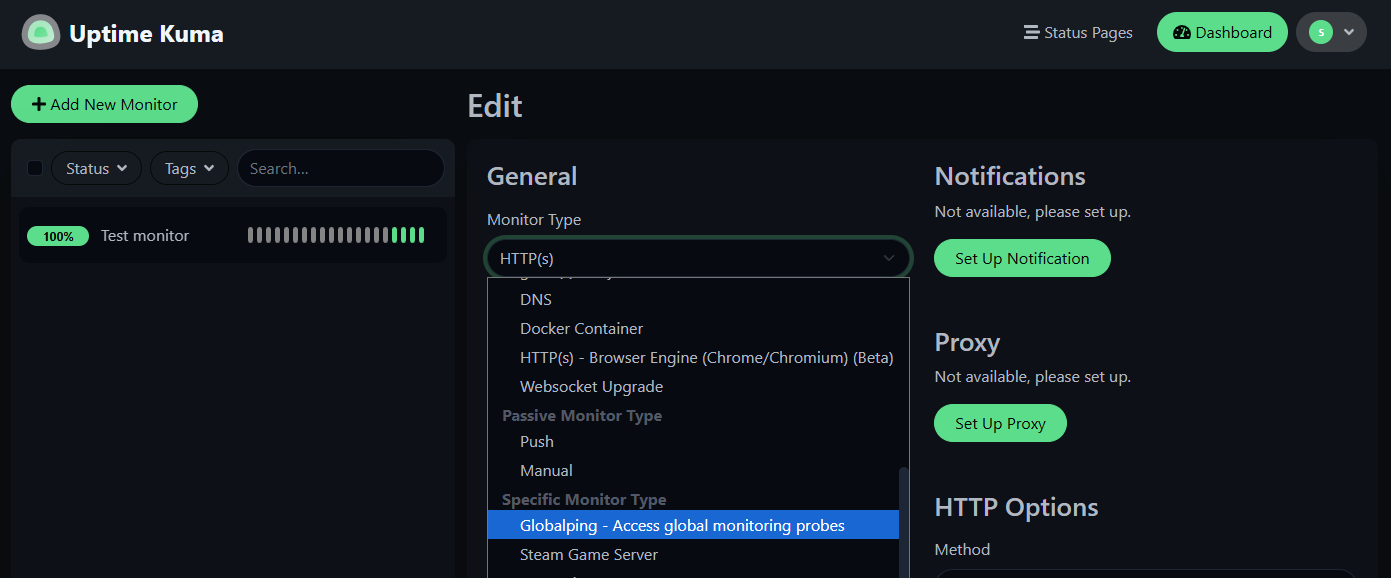Image resolution: width=1391 pixels, height=578 pixels.
Task: Click the Set Up Proxy button
Action: (1000, 423)
